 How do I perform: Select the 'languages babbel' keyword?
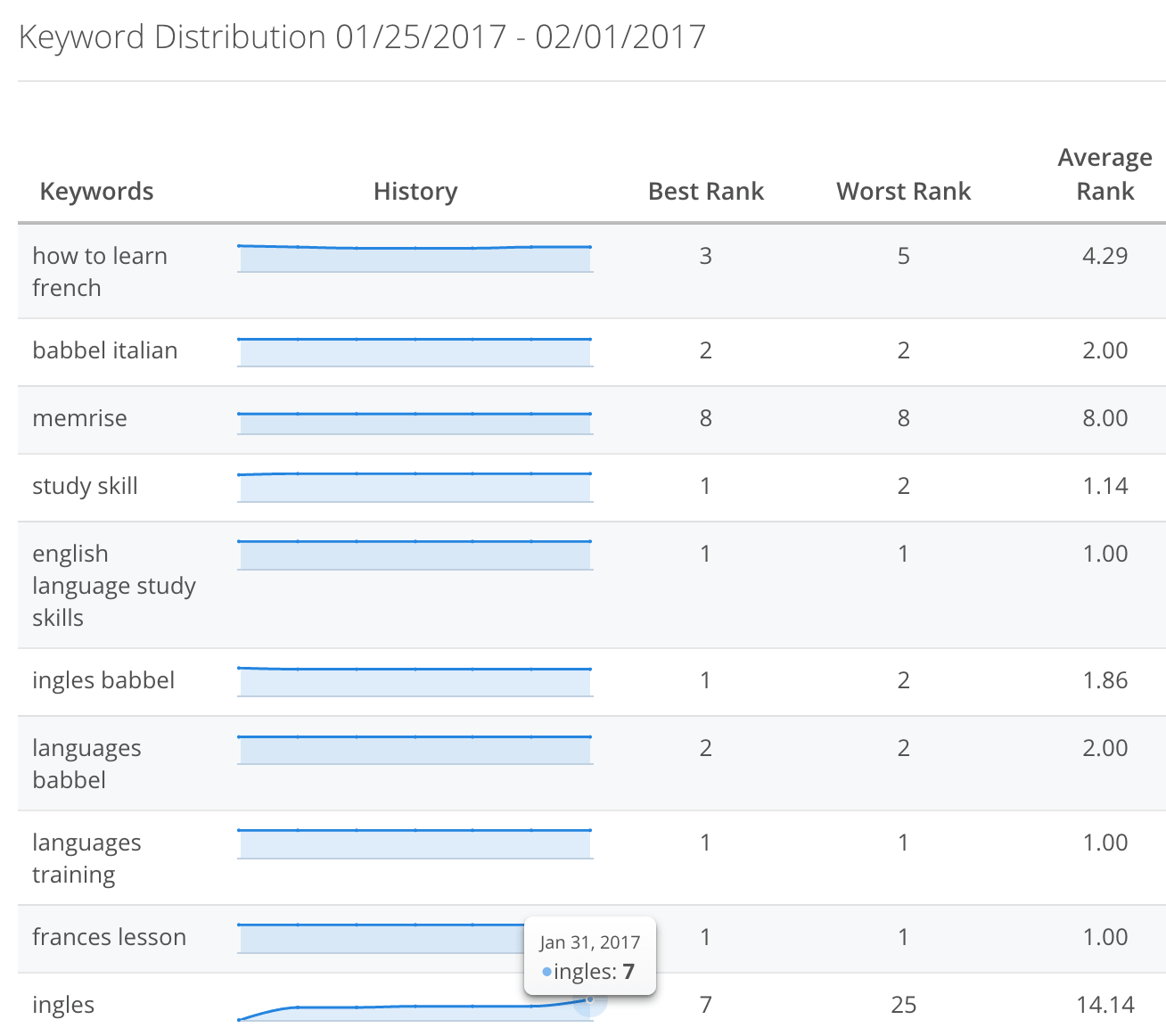tap(86, 763)
